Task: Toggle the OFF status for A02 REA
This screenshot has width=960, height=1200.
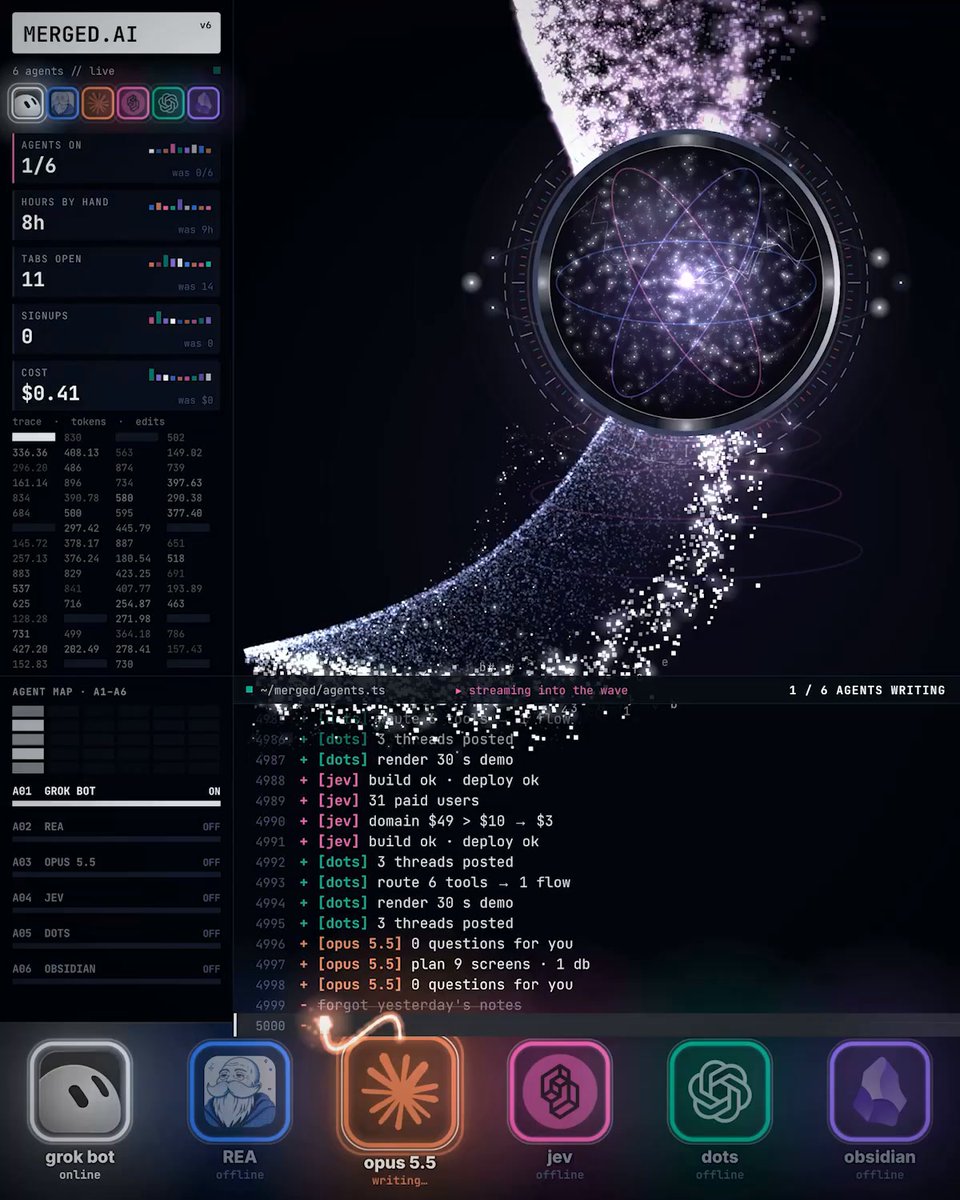Action: click(212, 827)
